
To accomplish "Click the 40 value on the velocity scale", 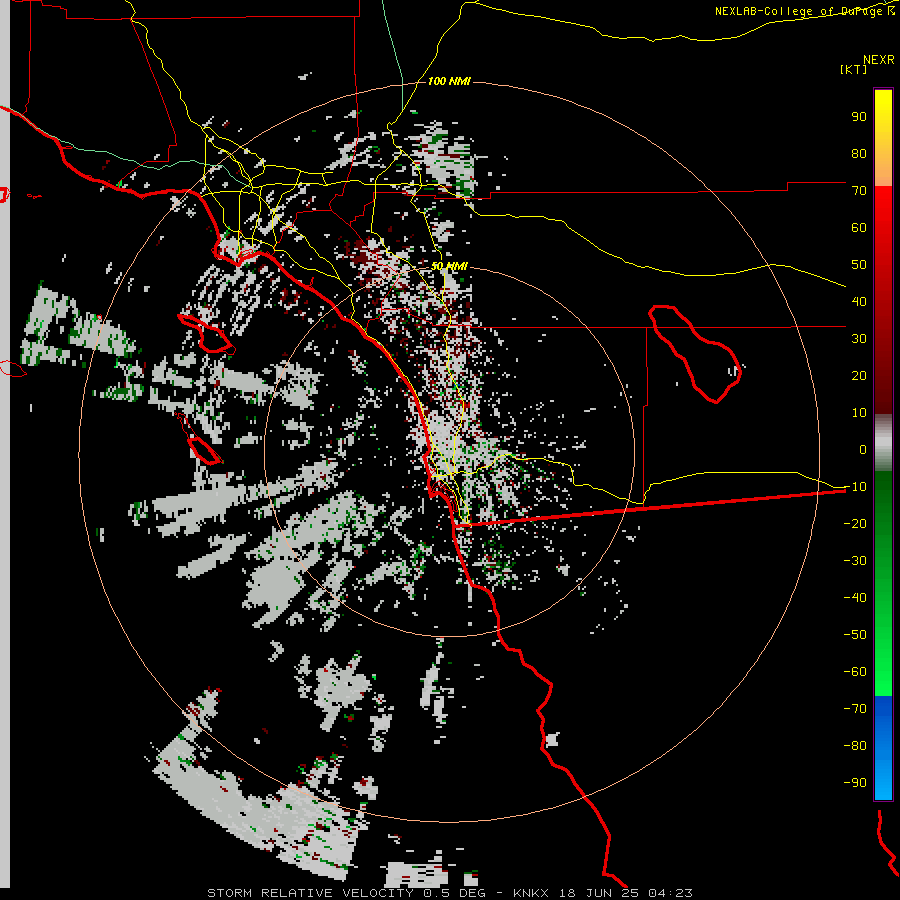I will tap(859, 302).
